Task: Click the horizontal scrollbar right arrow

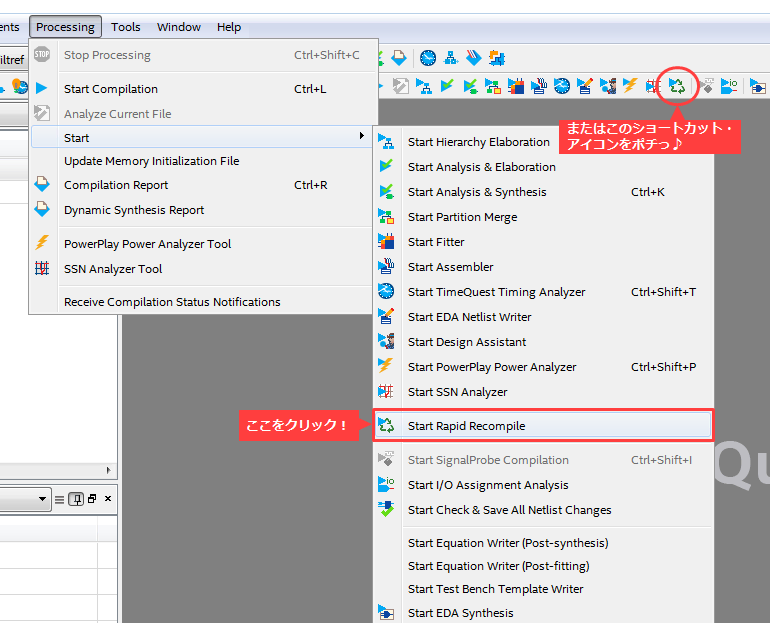Action: click(110, 470)
